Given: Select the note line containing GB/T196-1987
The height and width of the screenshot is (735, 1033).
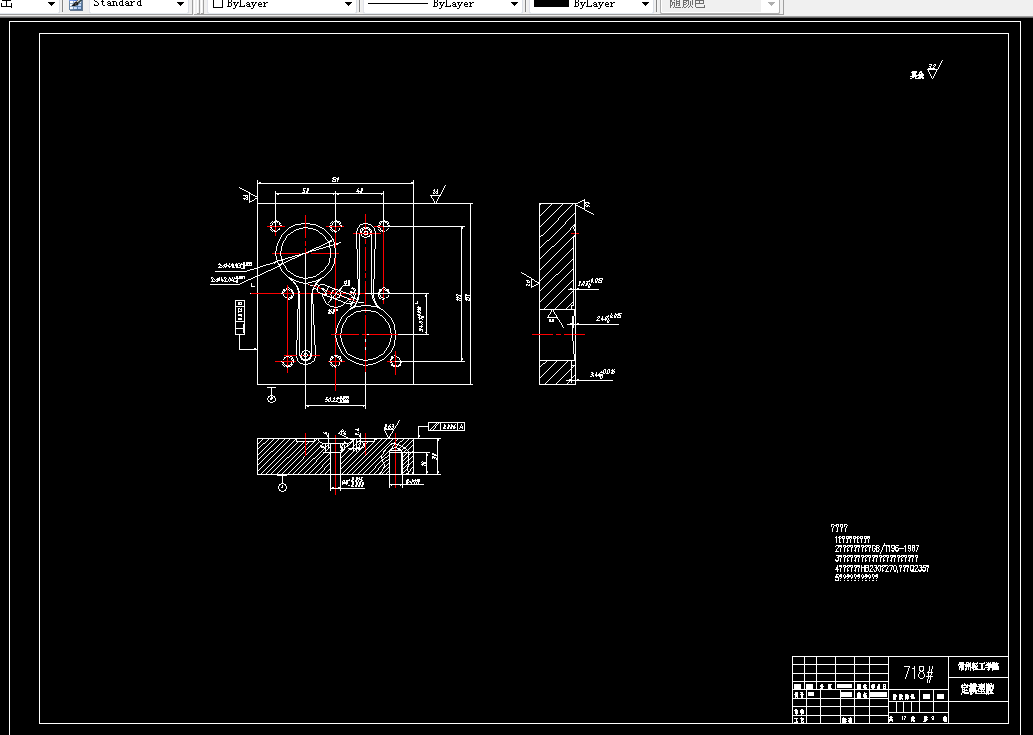Looking at the screenshot, I should (876, 549).
